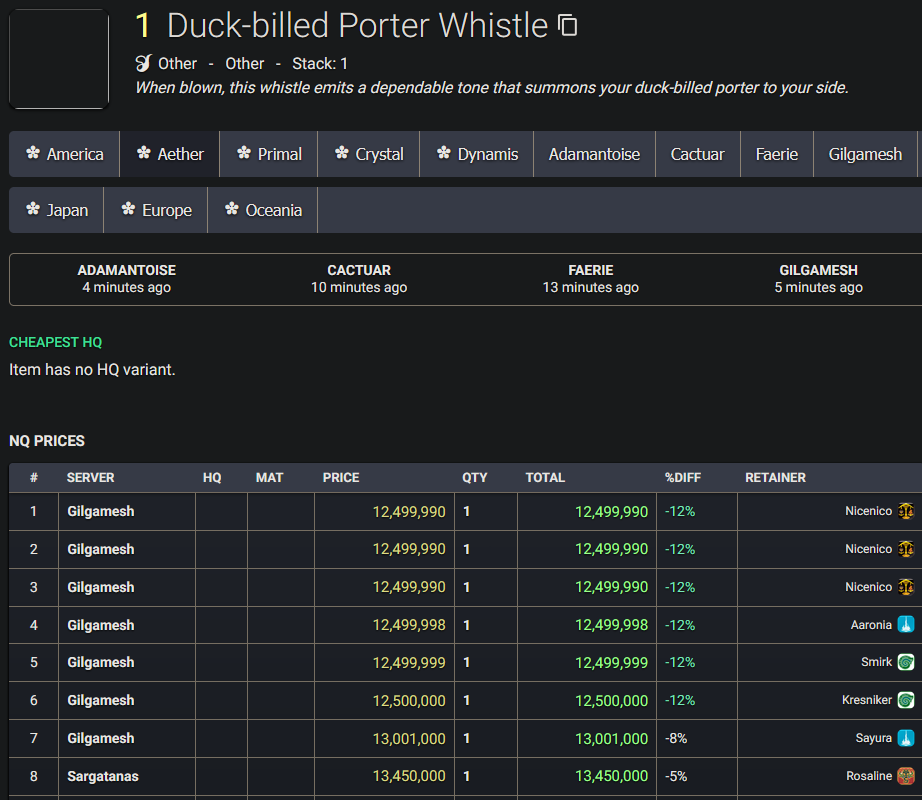Click the HQ column header
This screenshot has height=800, width=922.
pyautogui.click(x=212, y=477)
